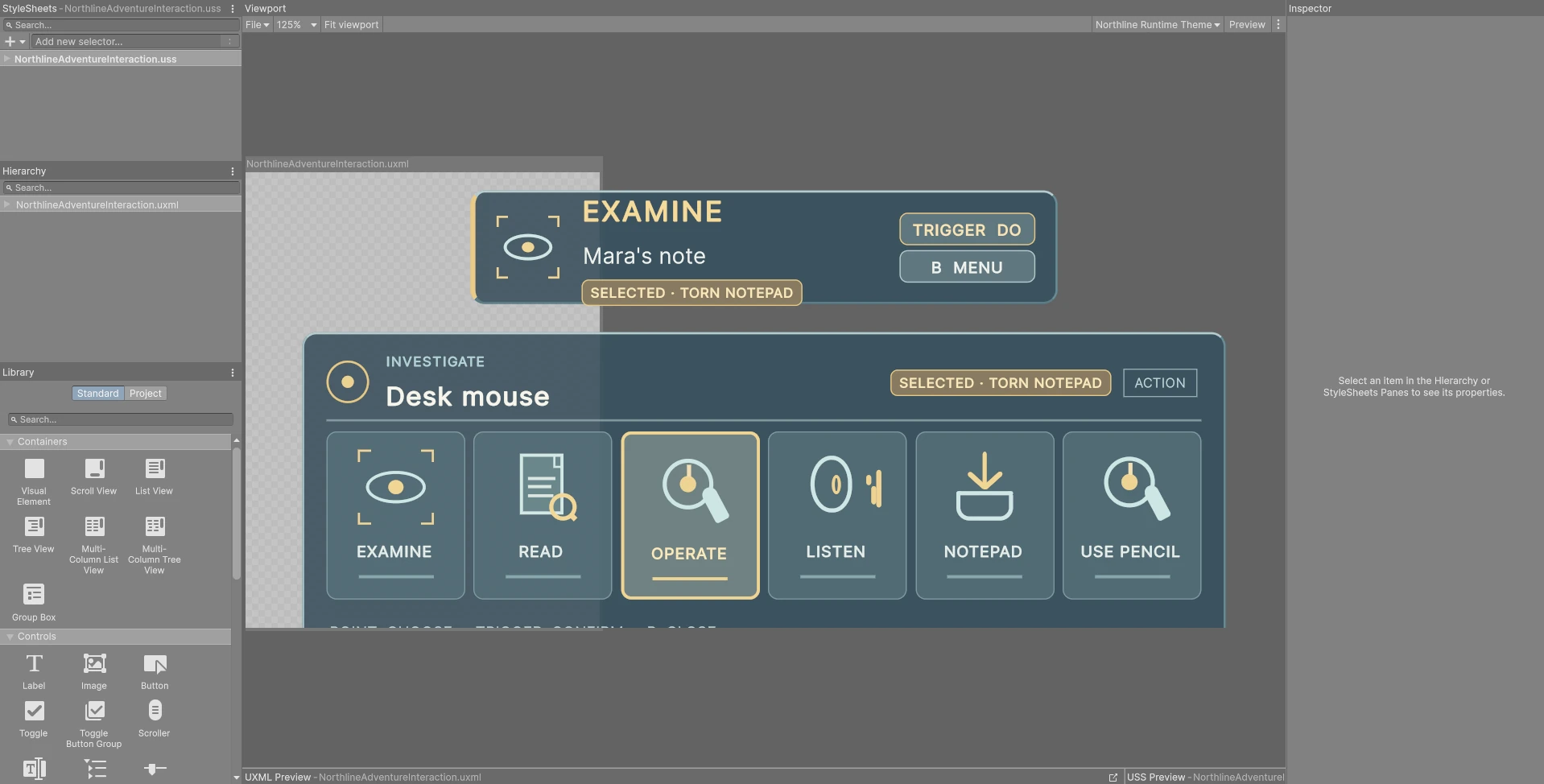Open Hierarchy pane options menu
This screenshot has width=1544, height=784.
233,171
